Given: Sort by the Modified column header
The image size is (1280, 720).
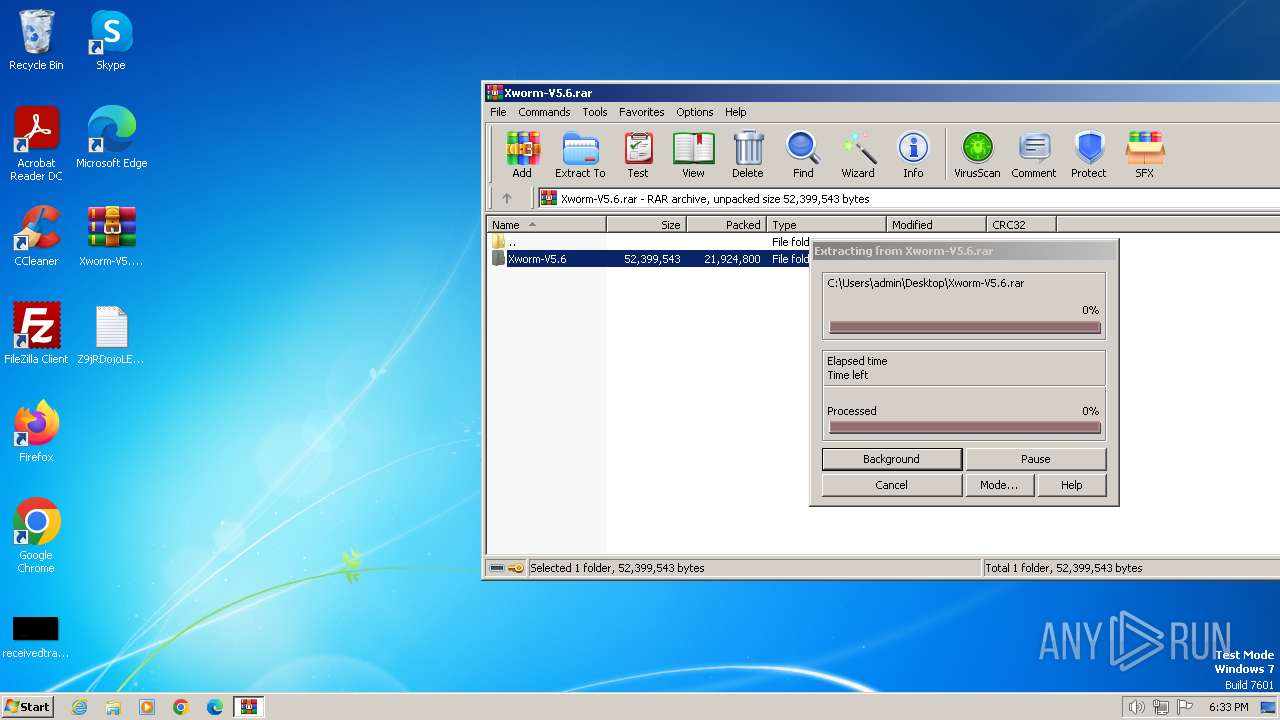Looking at the screenshot, I should coord(937,225).
